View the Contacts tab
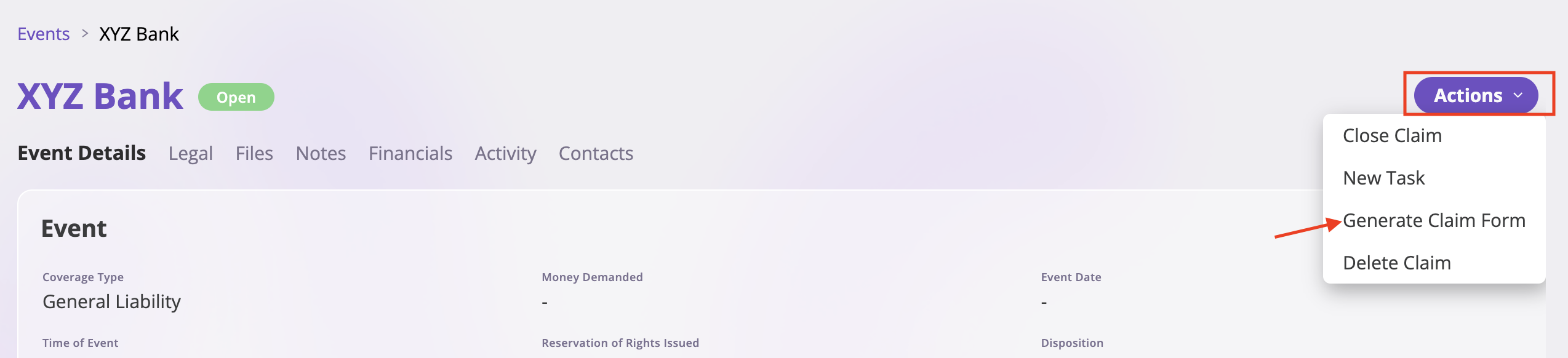Viewport: 1568px width, 358px height. (595, 154)
